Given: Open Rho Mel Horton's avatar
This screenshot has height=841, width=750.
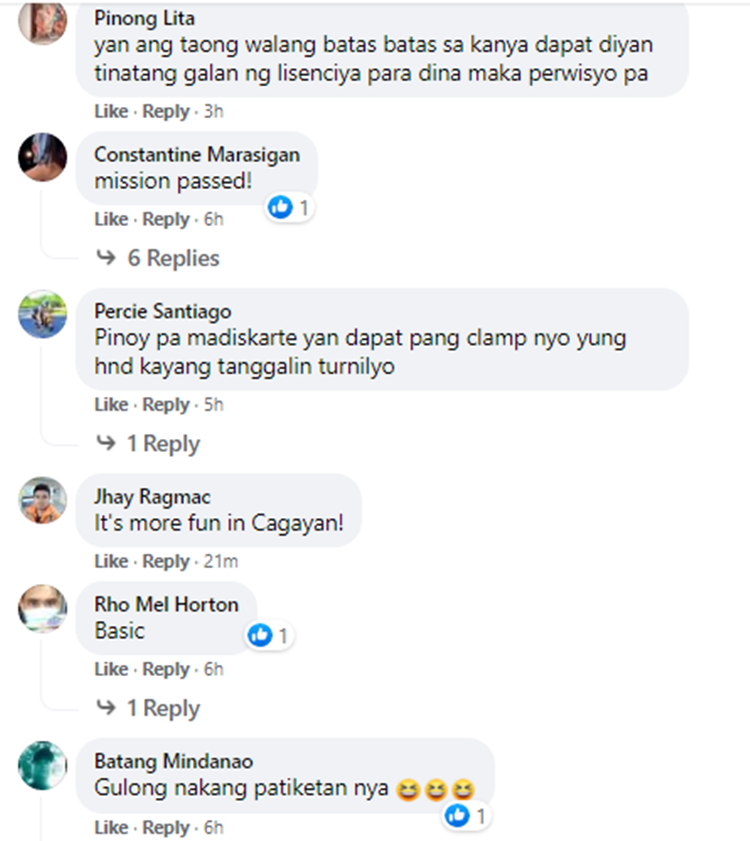Looking at the screenshot, I should pos(42,609).
